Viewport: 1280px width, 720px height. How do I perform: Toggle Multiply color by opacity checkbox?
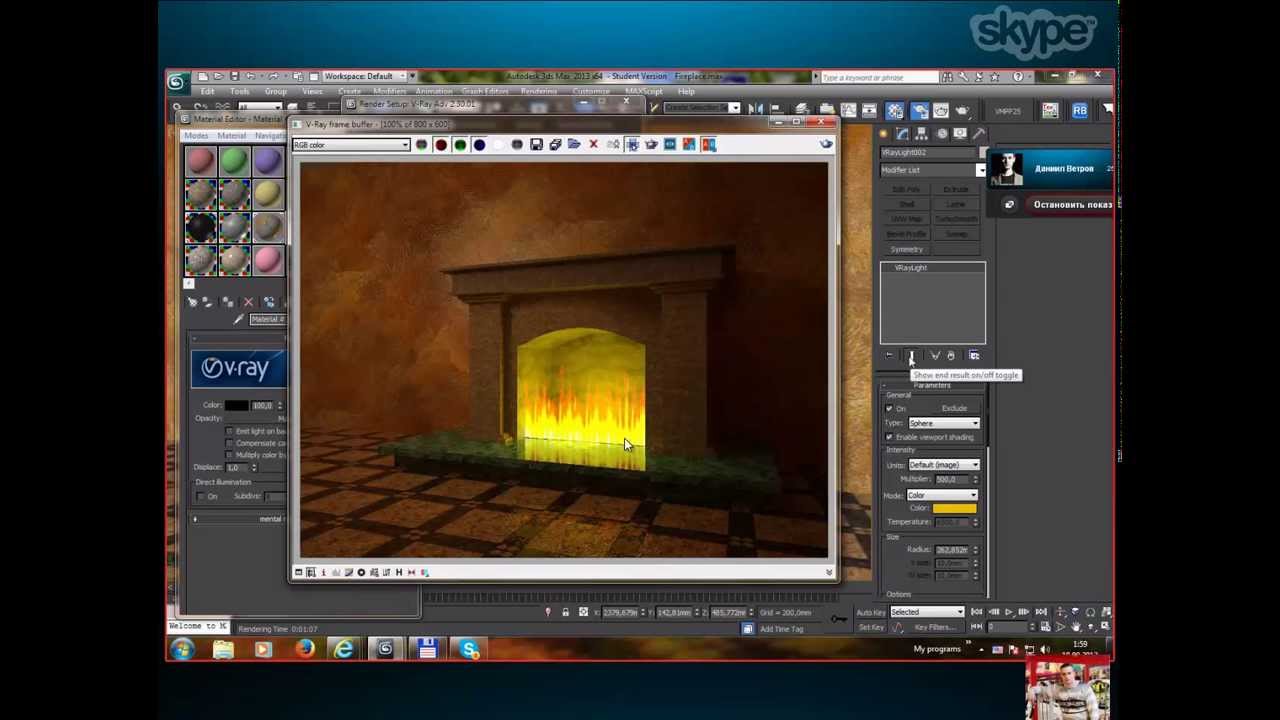(230, 455)
